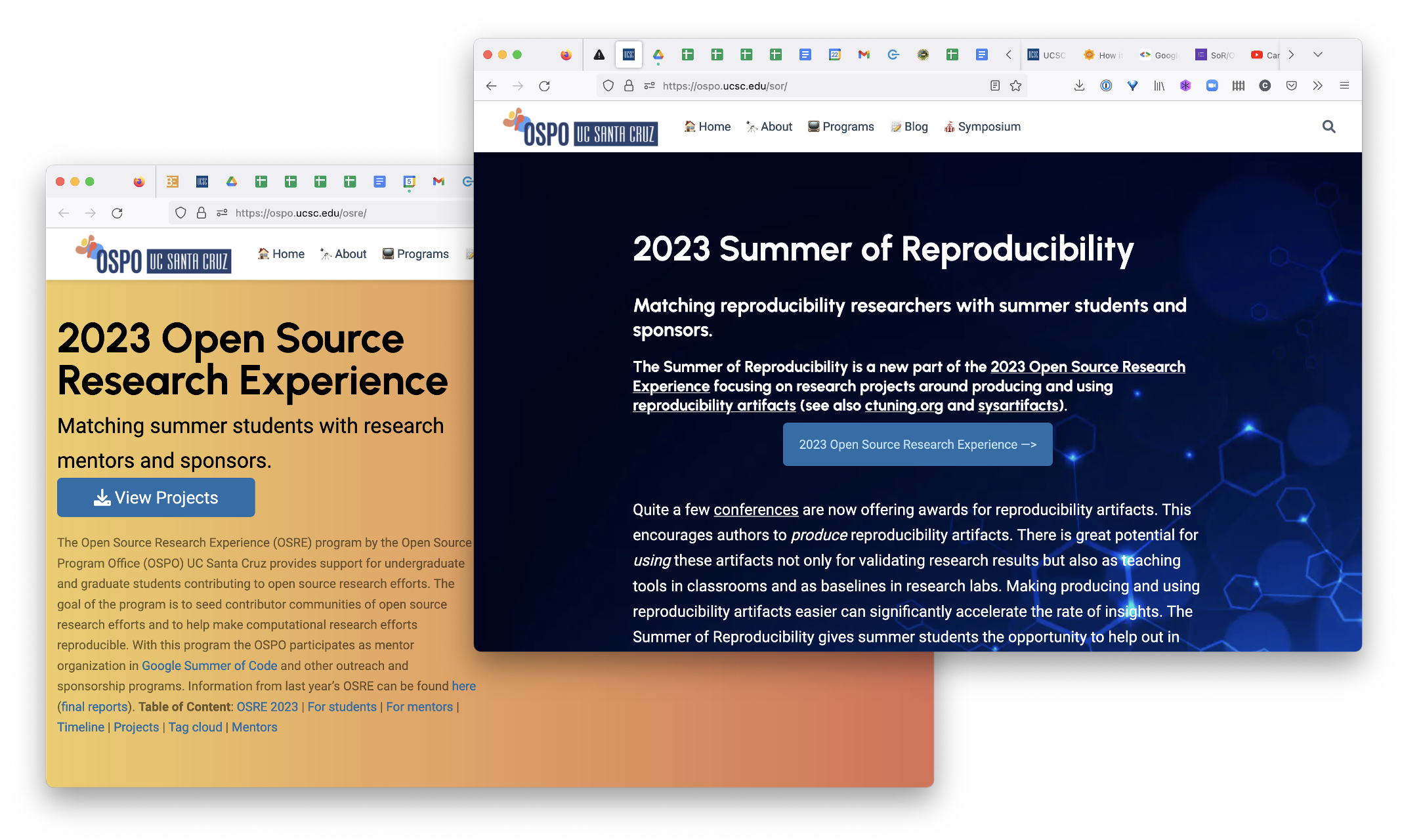Expand more tools double-chevron overflow

click(x=1317, y=86)
